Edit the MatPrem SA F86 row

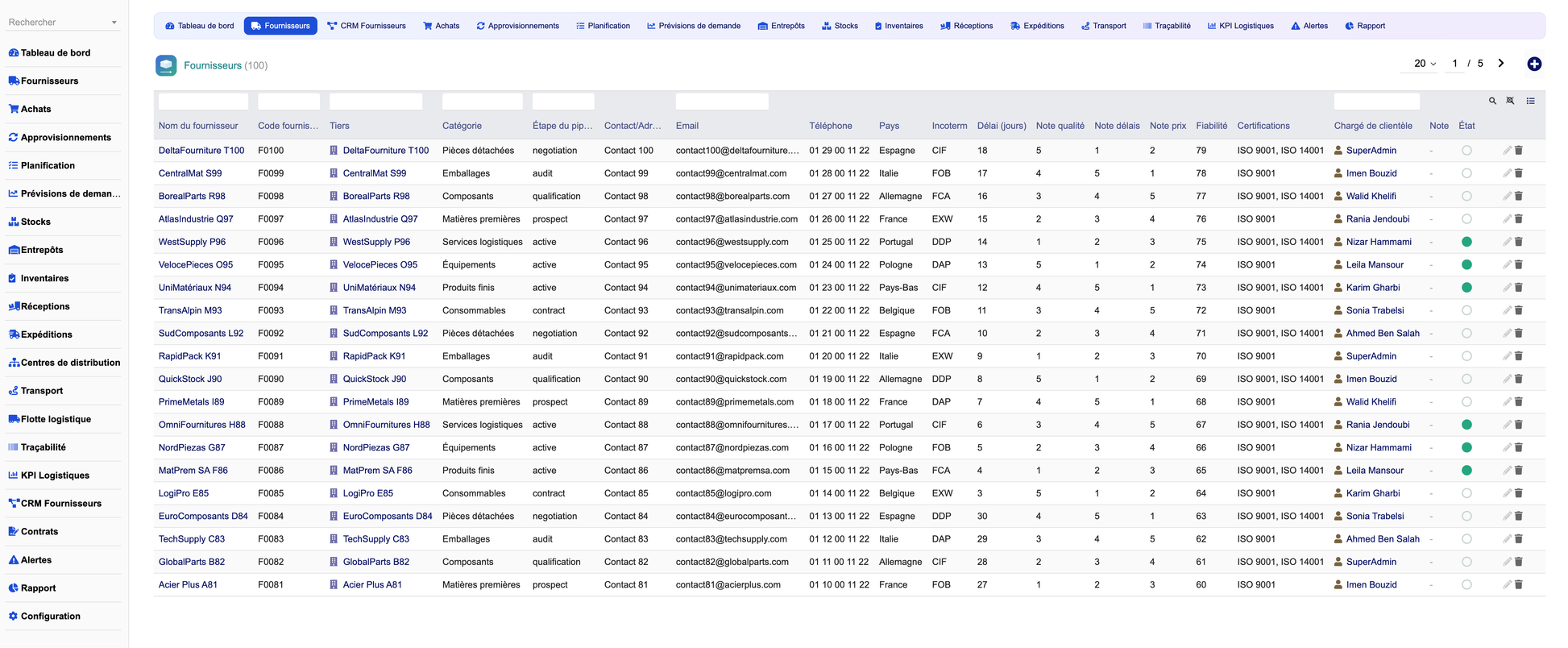tap(1507, 471)
